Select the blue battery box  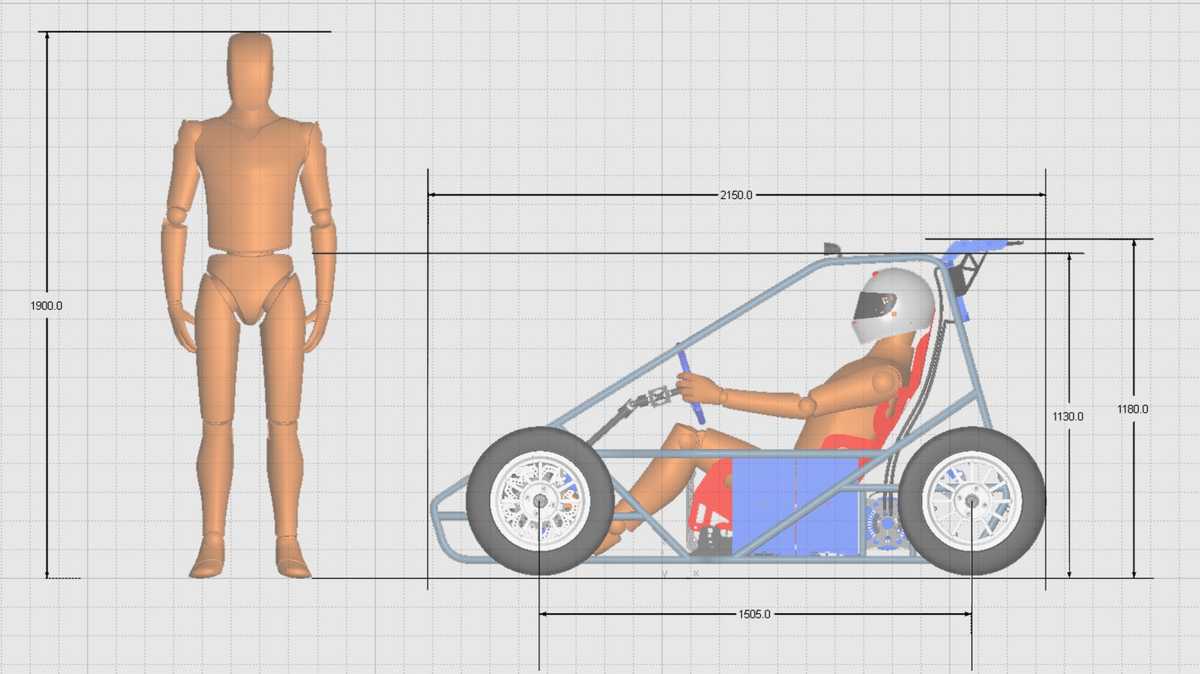[x=797, y=505]
